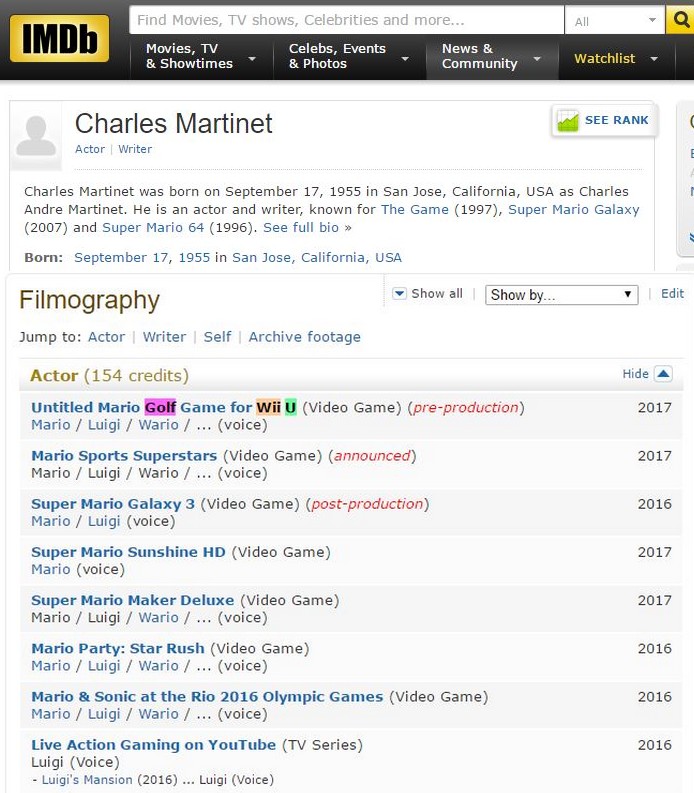Viewport: 694px width, 793px height.
Task: Click the search magnifier icon
Action: (x=680, y=20)
